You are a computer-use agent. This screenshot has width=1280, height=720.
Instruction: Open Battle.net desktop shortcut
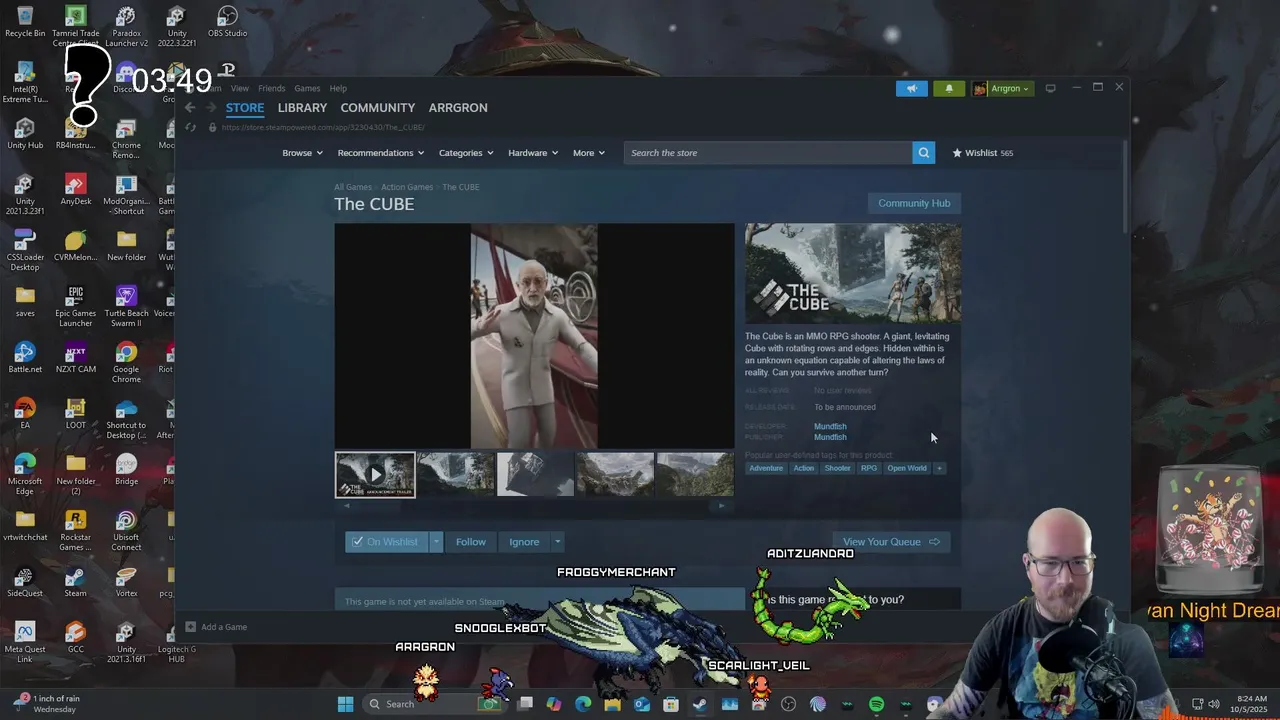click(x=25, y=358)
